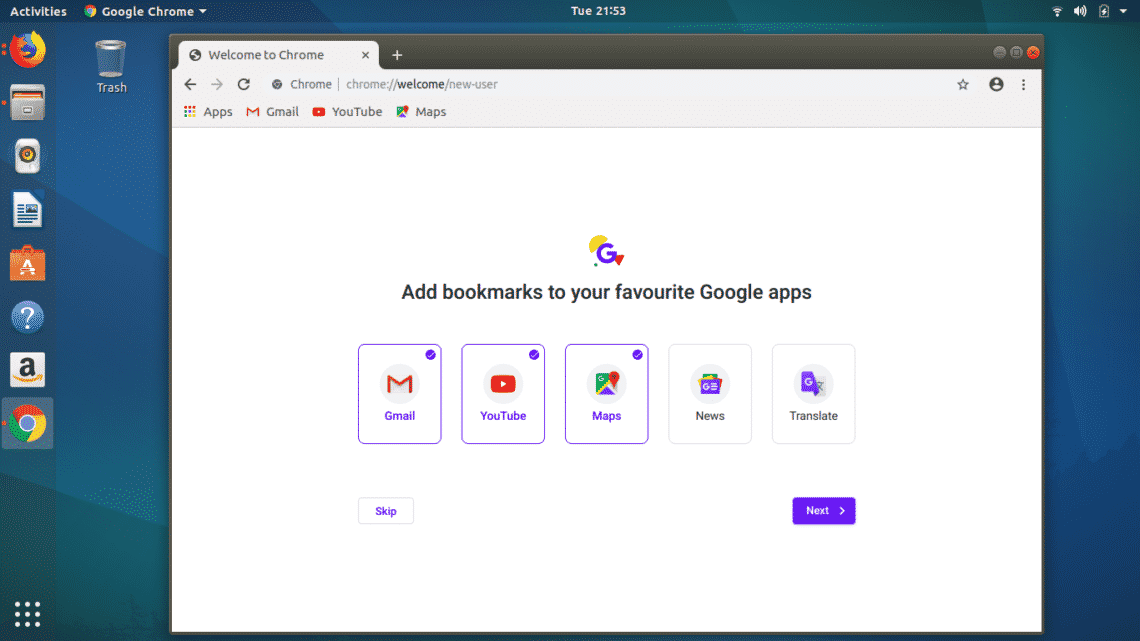Open the Apps shortcut in bookmarks bar

pyautogui.click(x=208, y=112)
